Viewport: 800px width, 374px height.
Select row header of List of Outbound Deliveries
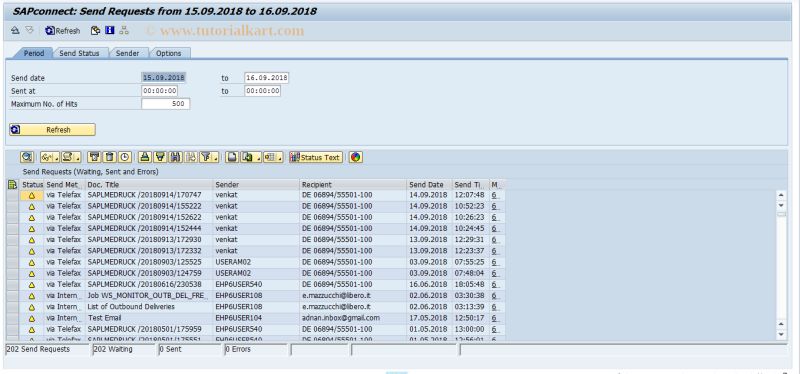pyautogui.click(x=13, y=307)
